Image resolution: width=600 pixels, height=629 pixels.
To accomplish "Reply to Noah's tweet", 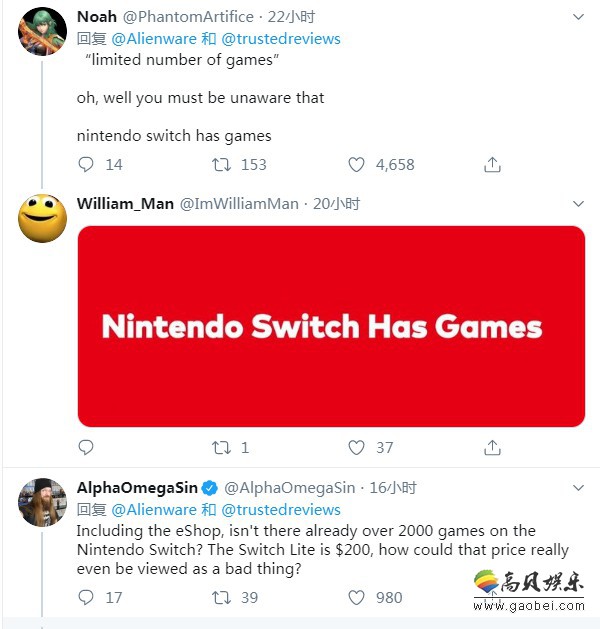I will point(86,164).
